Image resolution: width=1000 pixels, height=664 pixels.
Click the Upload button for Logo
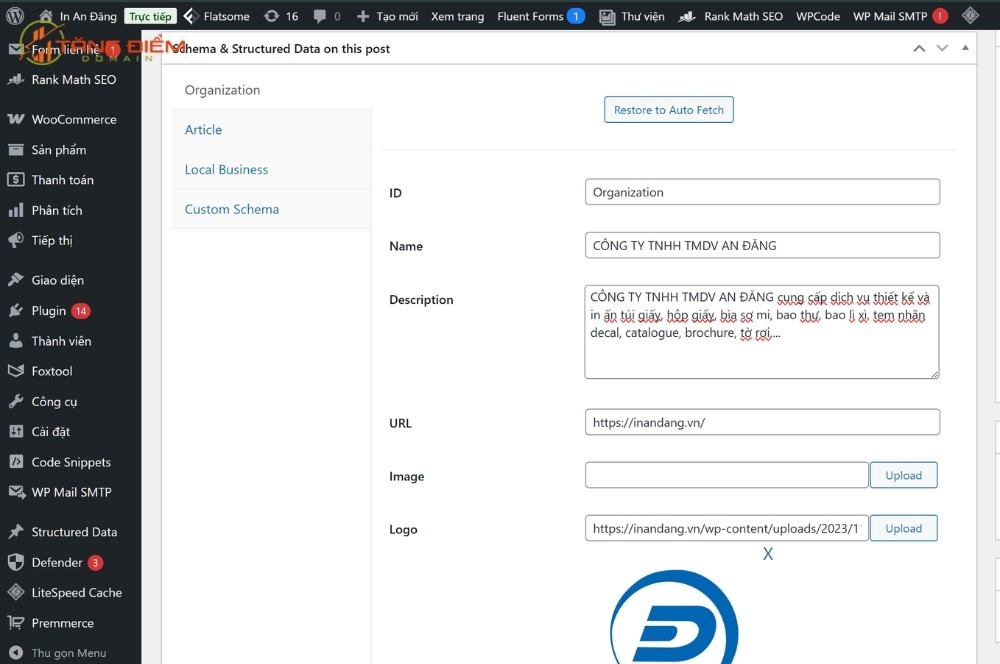(x=903, y=528)
